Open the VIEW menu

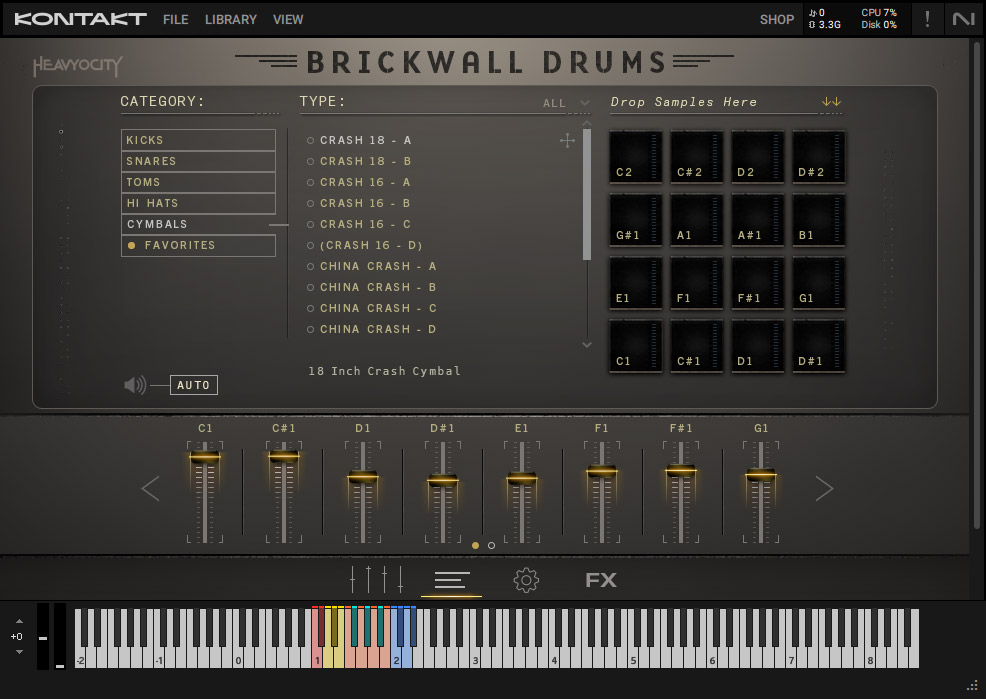pyautogui.click(x=288, y=19)
